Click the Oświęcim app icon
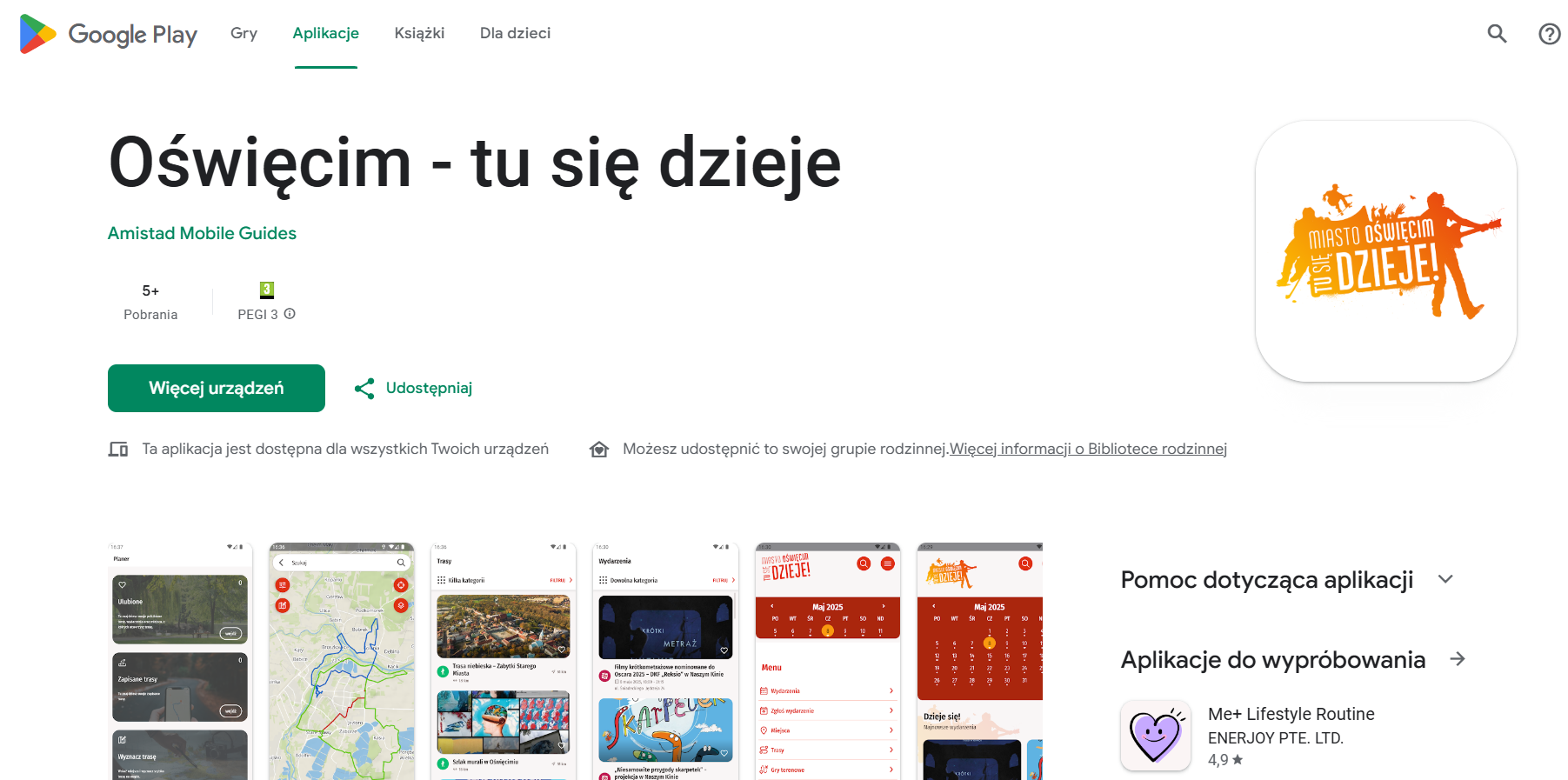The height and width of the screenshot is (780, 1568). (x=1386, y=251)
